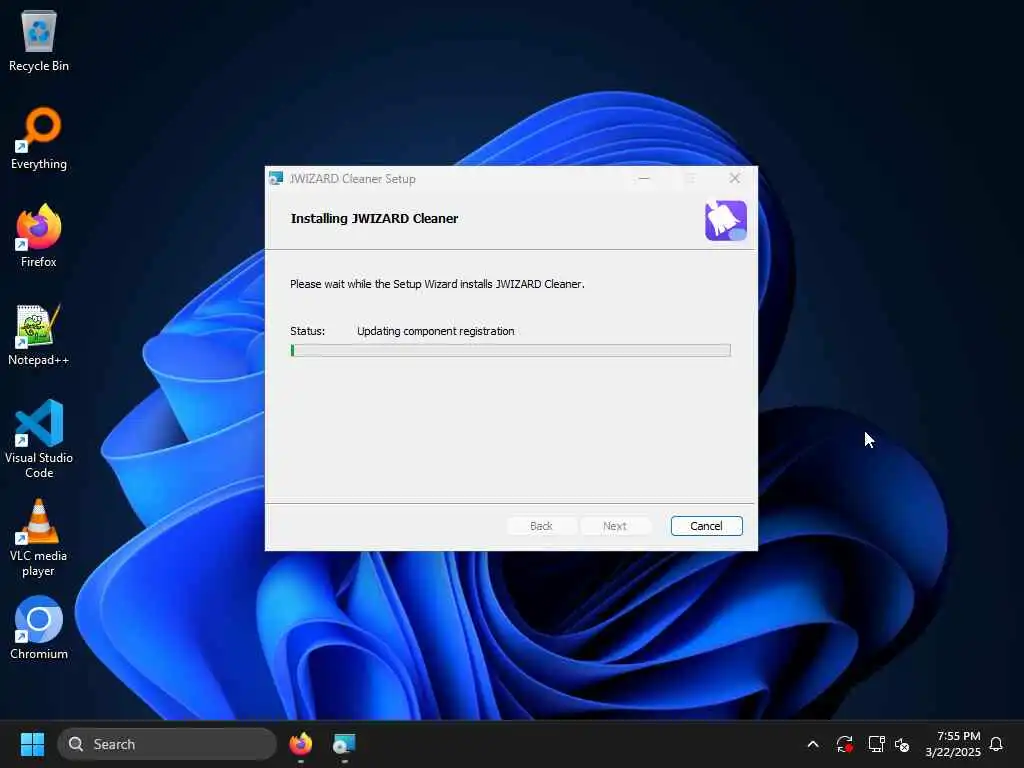Select the Notepad++ desktop shortcut
The image size is (1024, 768).
pos(39,335)
